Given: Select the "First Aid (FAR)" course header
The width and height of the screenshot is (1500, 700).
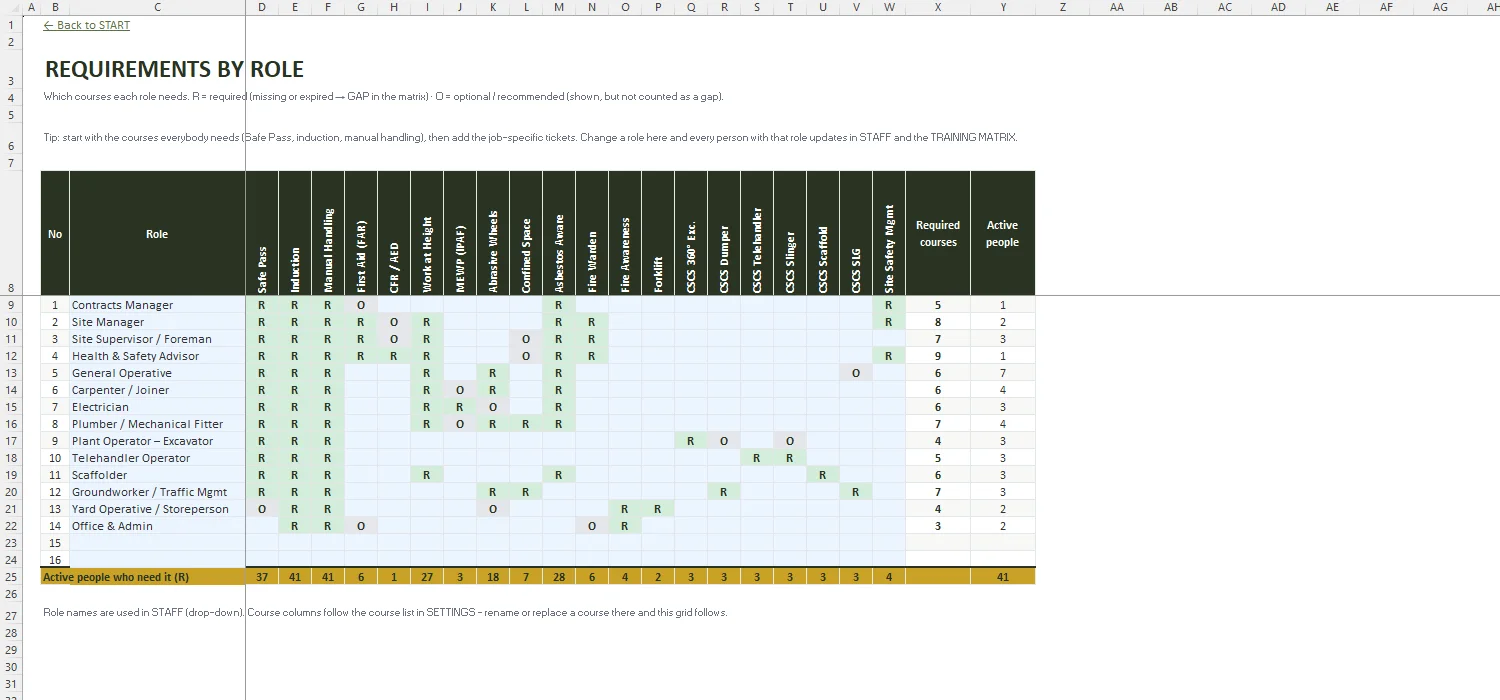Looking at the screenshot, I should 361,233.
